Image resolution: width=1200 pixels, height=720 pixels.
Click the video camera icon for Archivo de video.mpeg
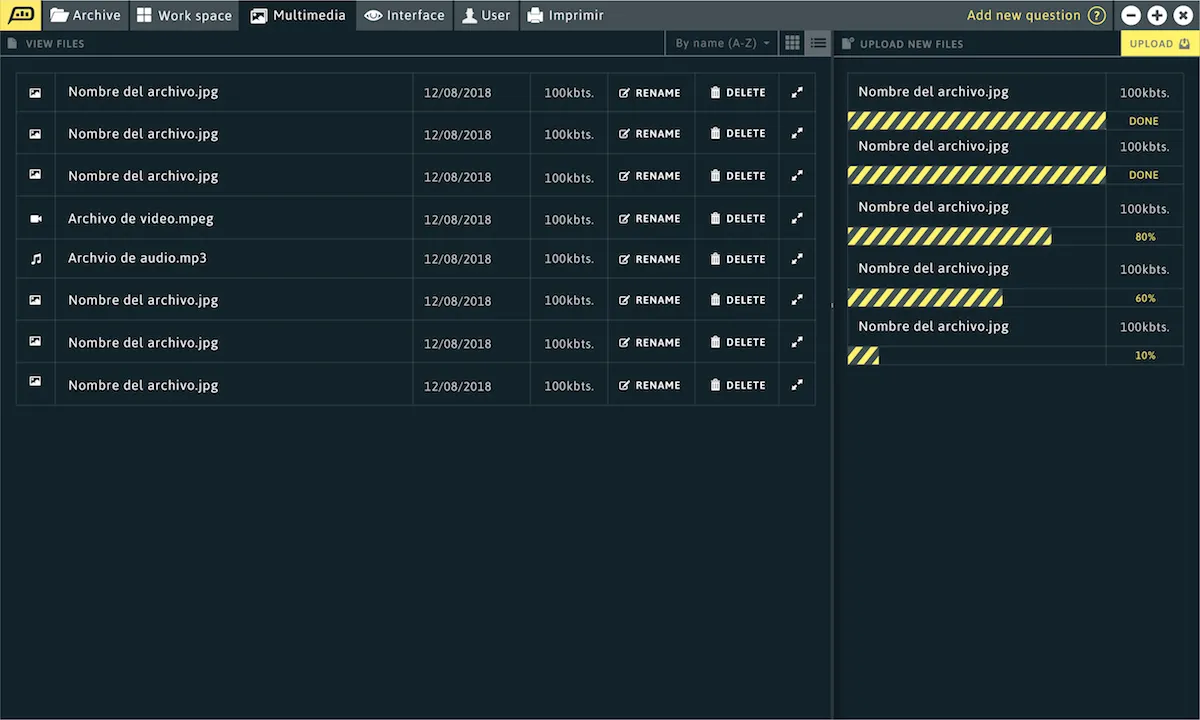pos(36,218)
